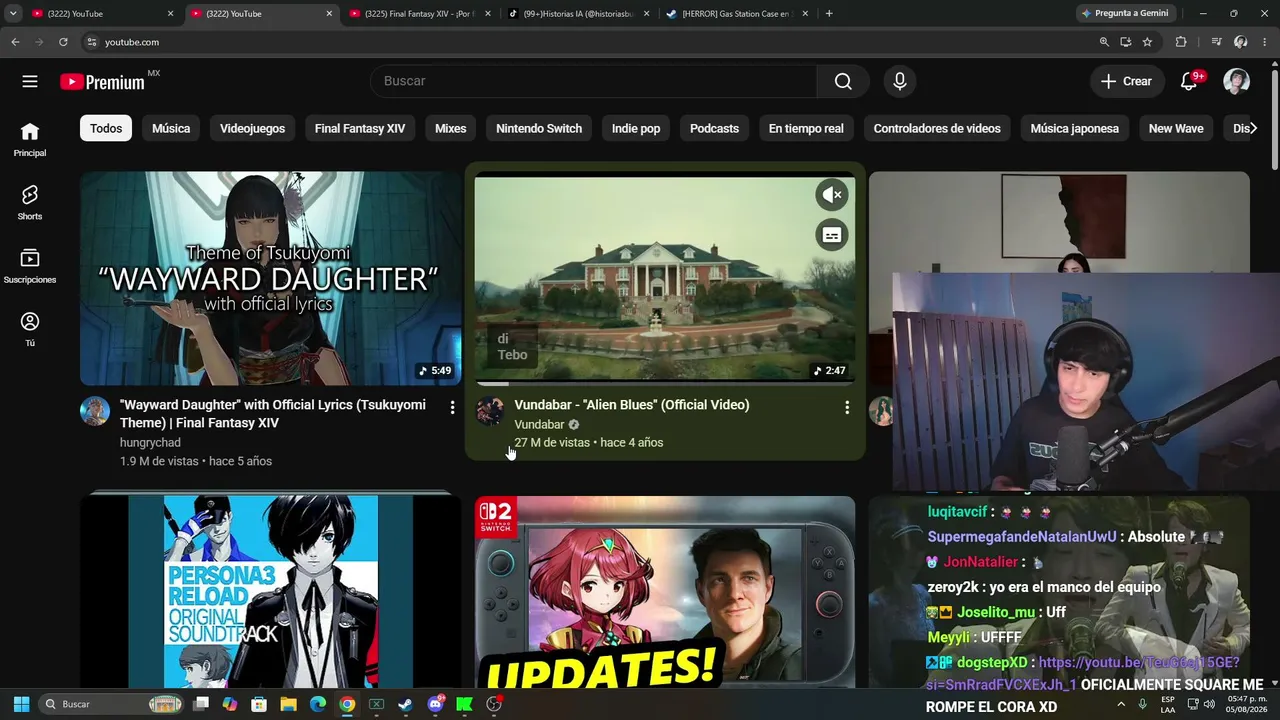This screenshot has width=1280, height=720.
Task: Open the hungrychad channel name link
Action: 150,443
